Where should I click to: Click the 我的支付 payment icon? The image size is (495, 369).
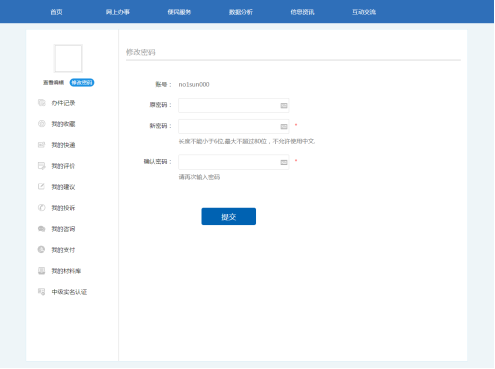pos(41,249)
